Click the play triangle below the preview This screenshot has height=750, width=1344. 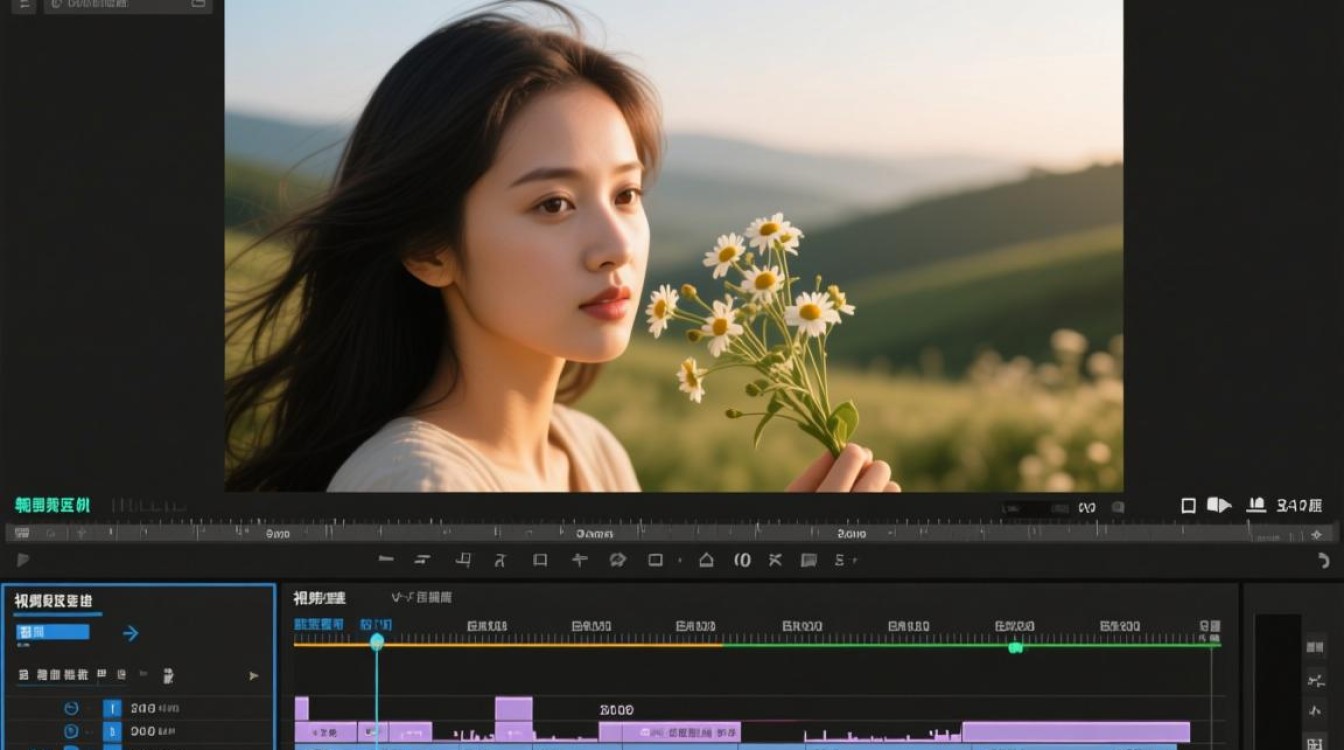[23, 560]
